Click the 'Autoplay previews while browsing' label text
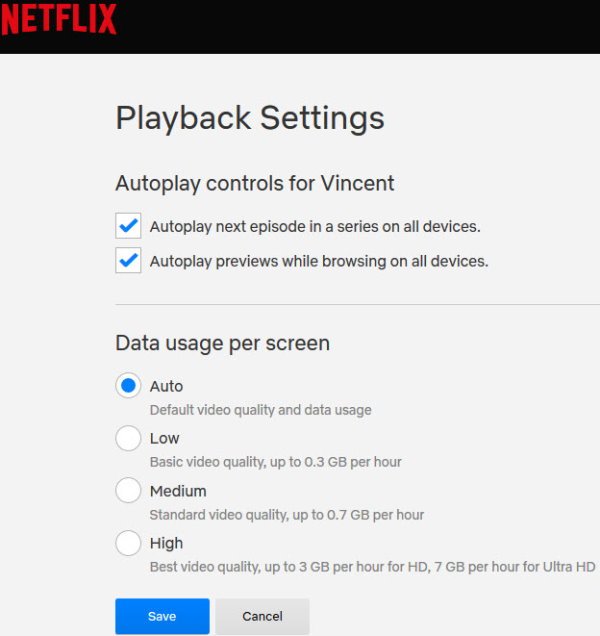 [319, 262]
